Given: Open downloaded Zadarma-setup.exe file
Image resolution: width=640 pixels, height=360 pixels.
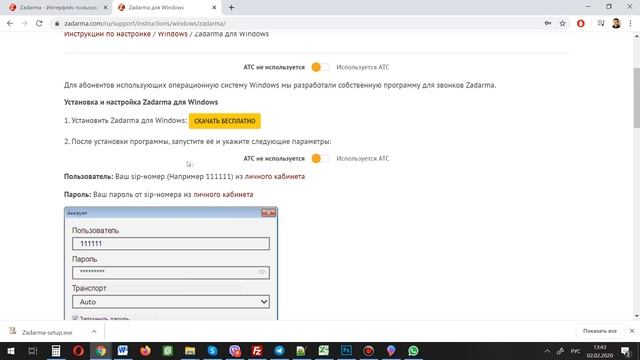Looking at the screenshot, I should coord(47,332).
